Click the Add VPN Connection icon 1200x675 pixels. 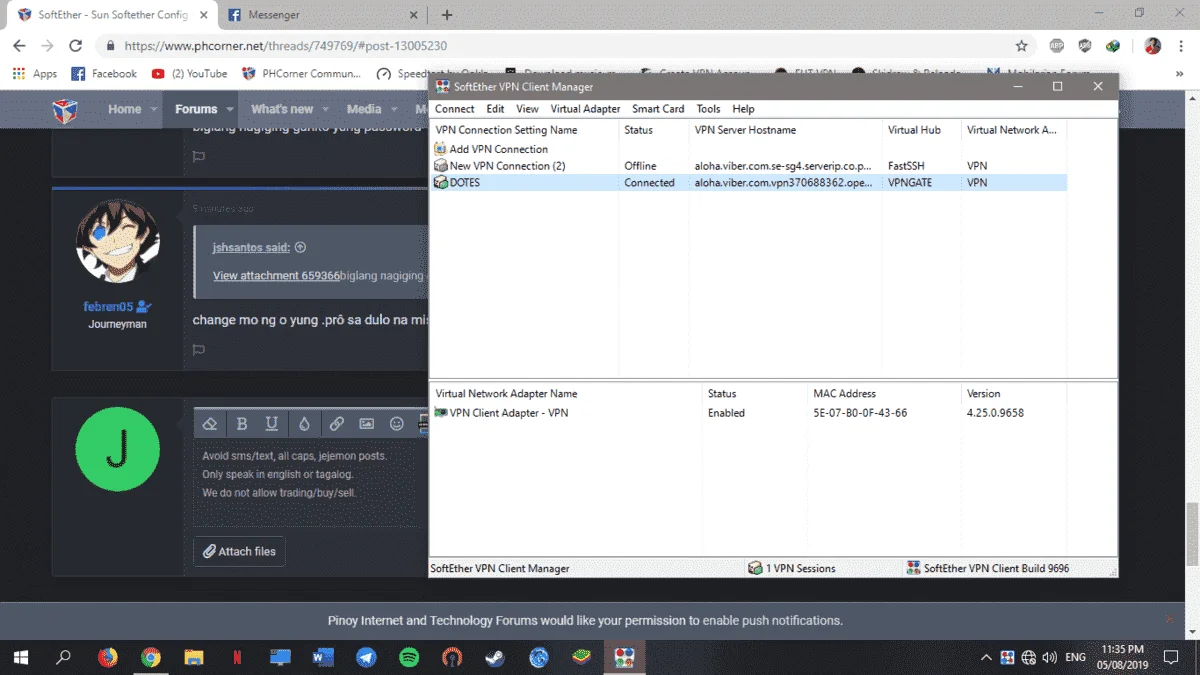(x=441, y=149)
